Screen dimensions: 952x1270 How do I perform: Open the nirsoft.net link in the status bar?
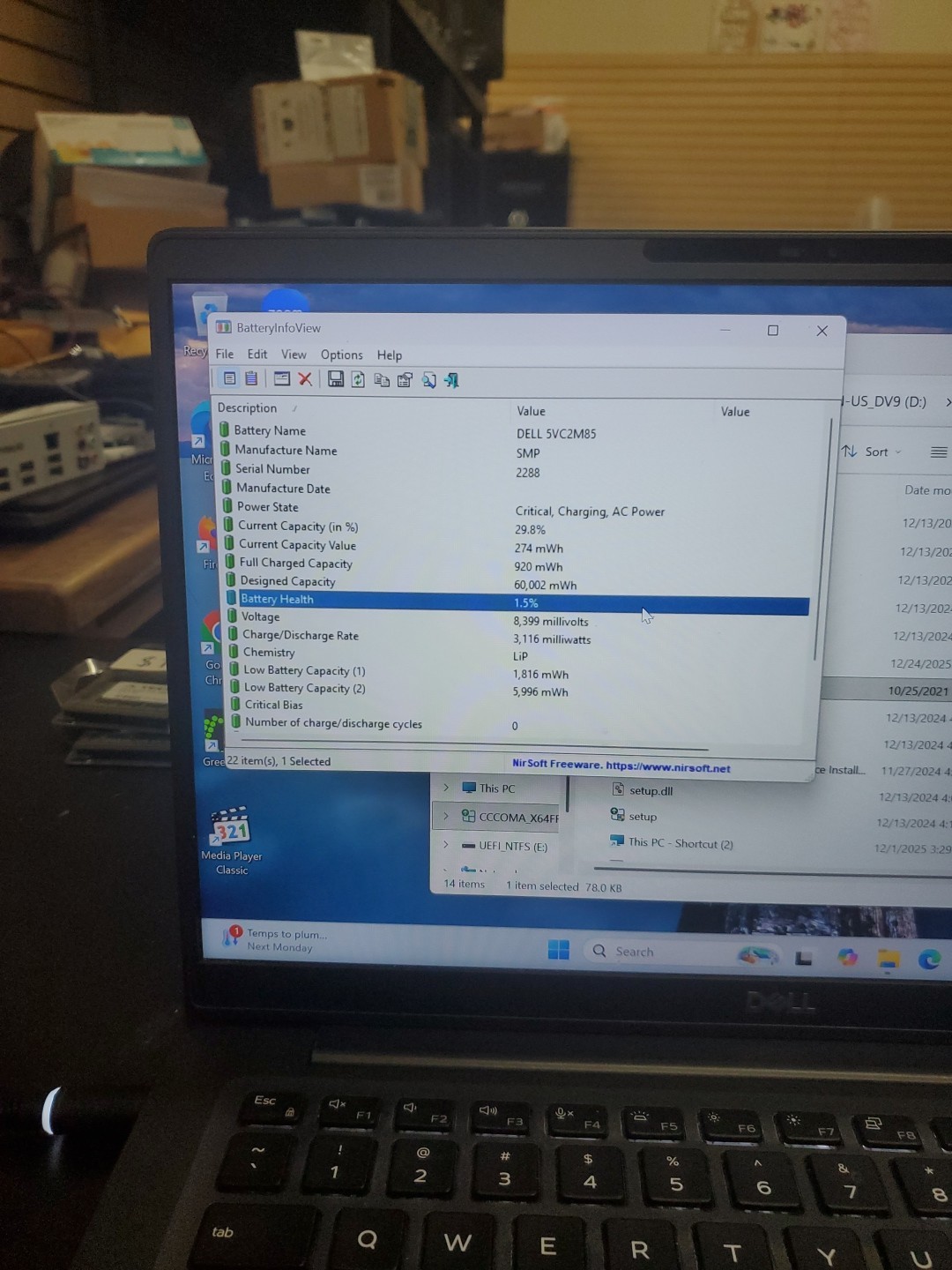point(667,767)
